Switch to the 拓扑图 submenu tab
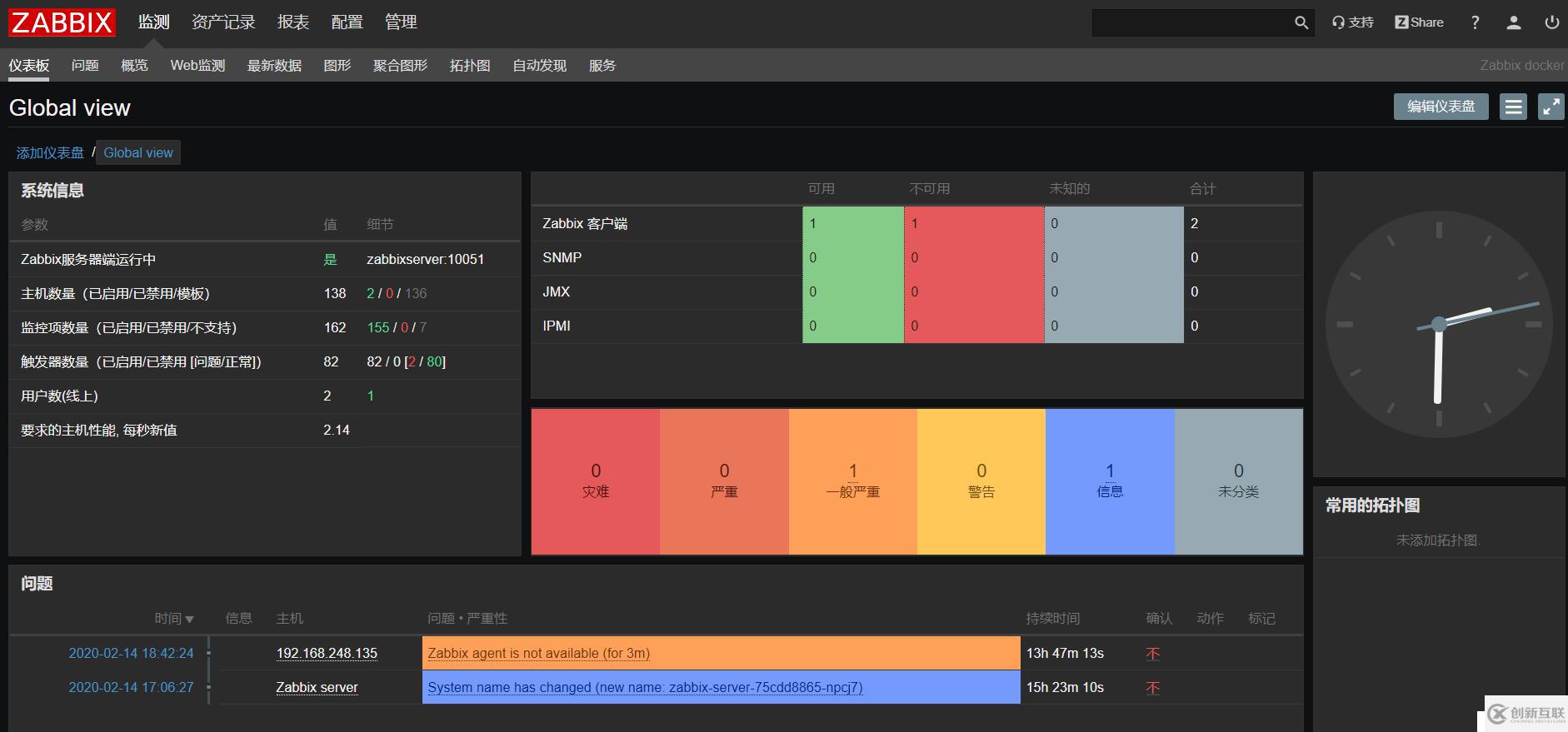Image resolution: width=1568 pixels, height=732 pixels. click(x=470, y=65)
